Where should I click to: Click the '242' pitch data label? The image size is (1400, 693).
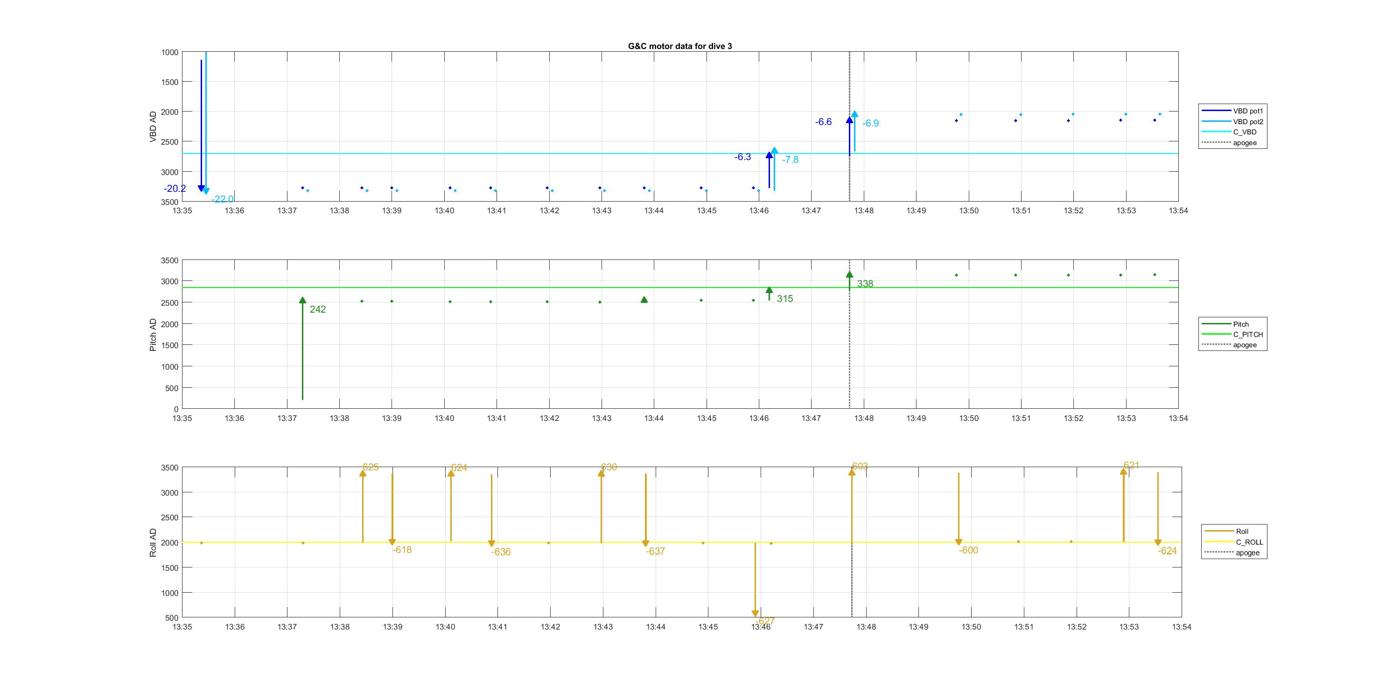(318, 310)
